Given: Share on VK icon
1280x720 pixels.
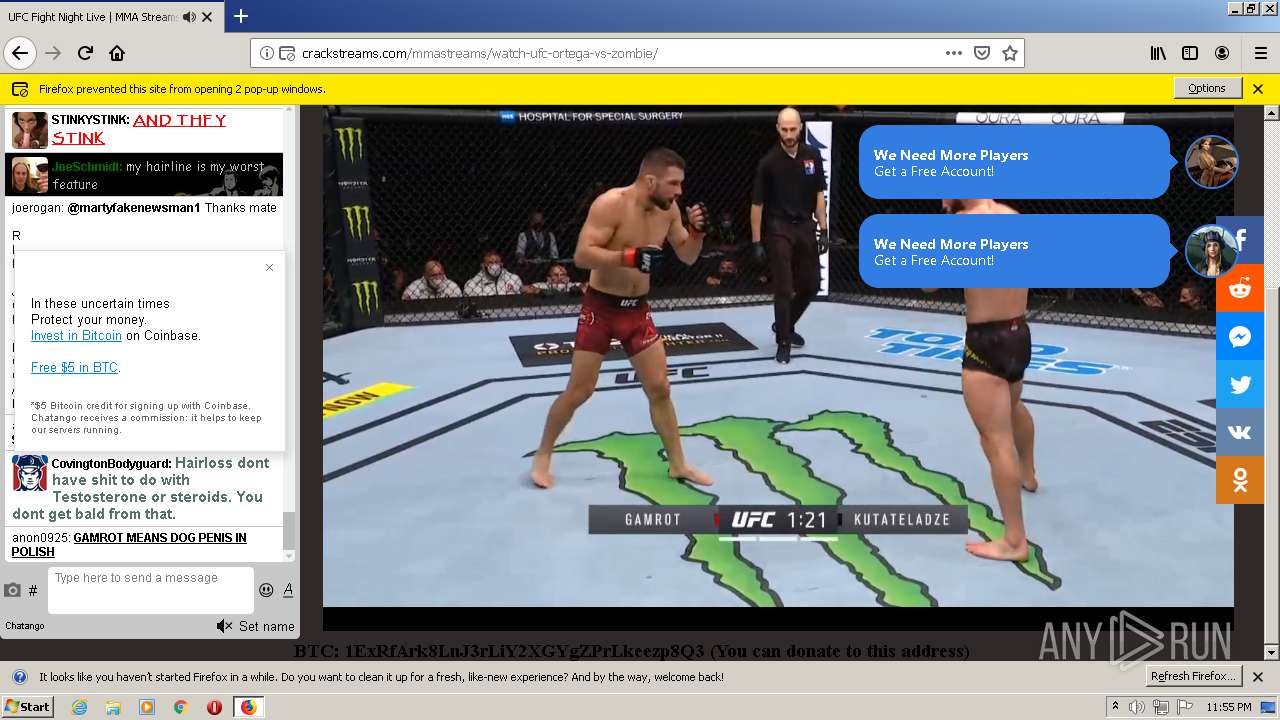Looking at the screenshot, I should point(1240,432).
